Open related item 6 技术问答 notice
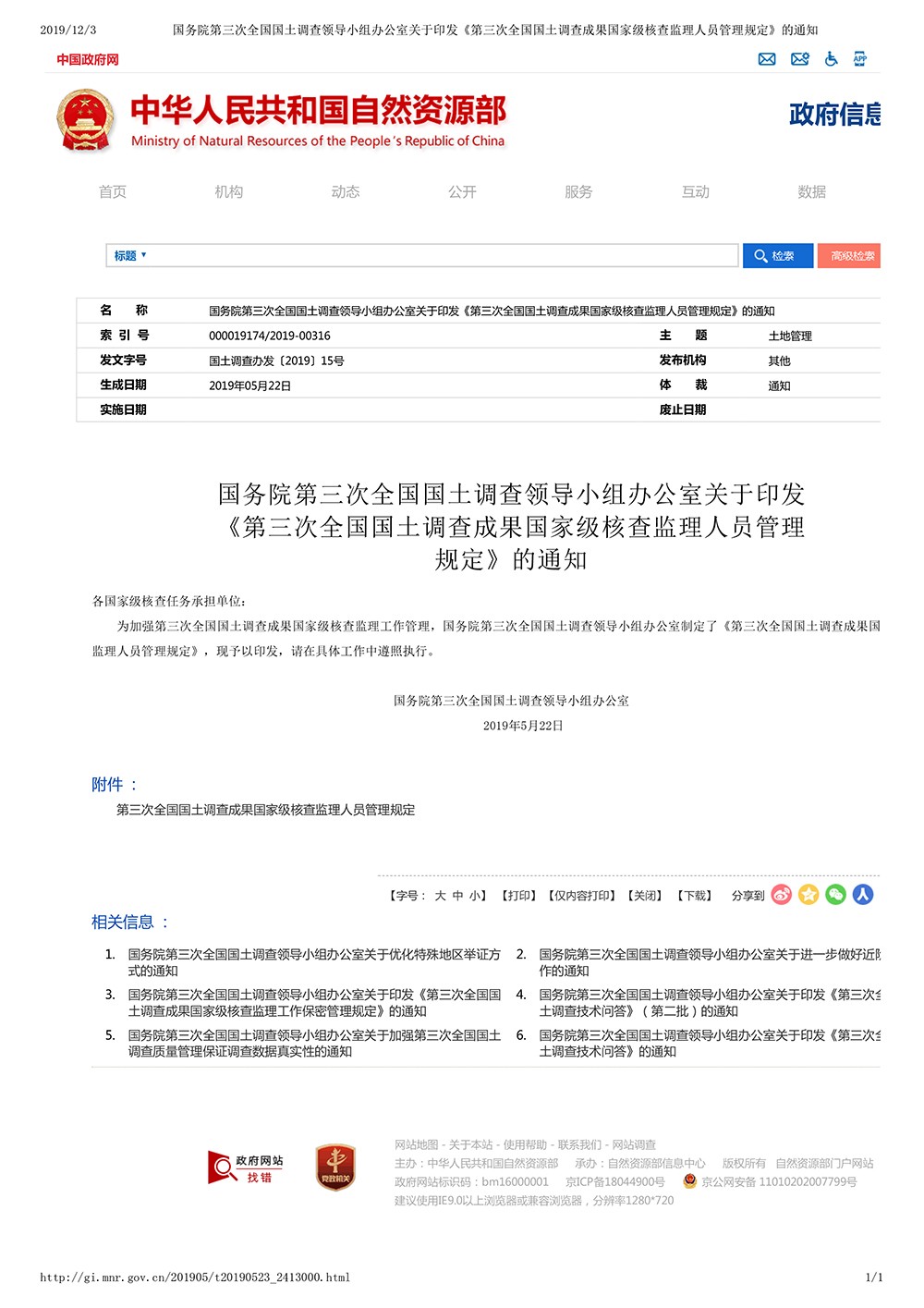924x1308 pixels. pos(710,1044)
